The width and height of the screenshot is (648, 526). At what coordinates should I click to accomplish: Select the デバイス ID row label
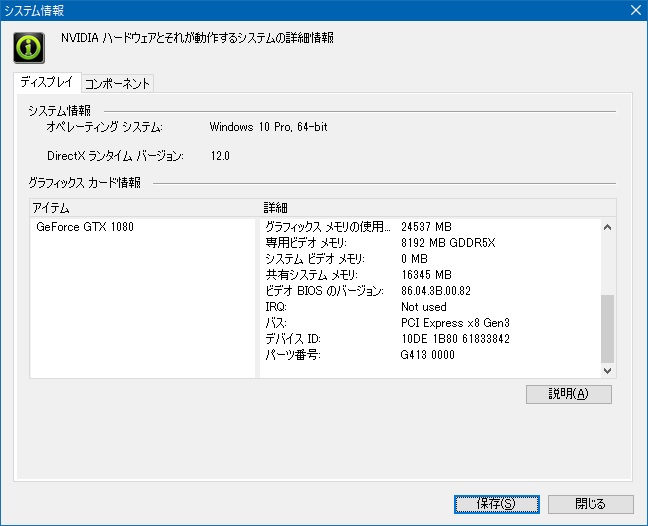tap(293, 339)
